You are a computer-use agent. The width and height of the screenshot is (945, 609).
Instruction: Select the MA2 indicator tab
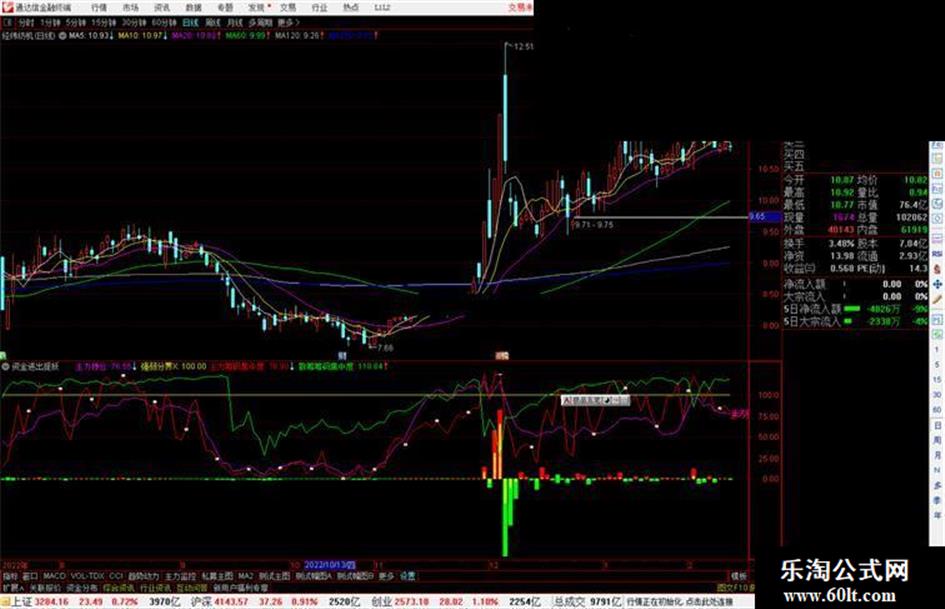tap(245, 576)
